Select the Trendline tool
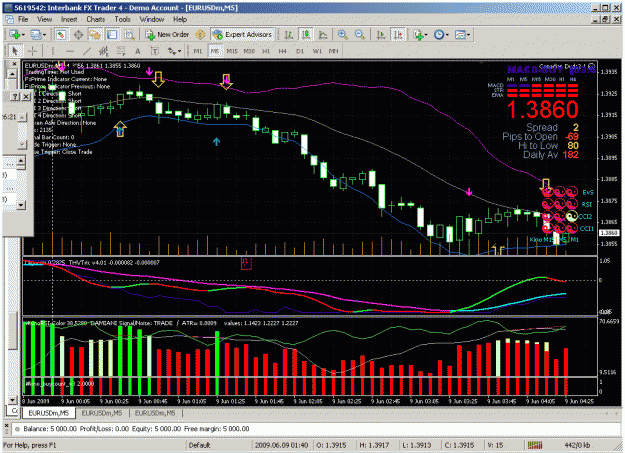Screen dimensions: 625x453 87,51
